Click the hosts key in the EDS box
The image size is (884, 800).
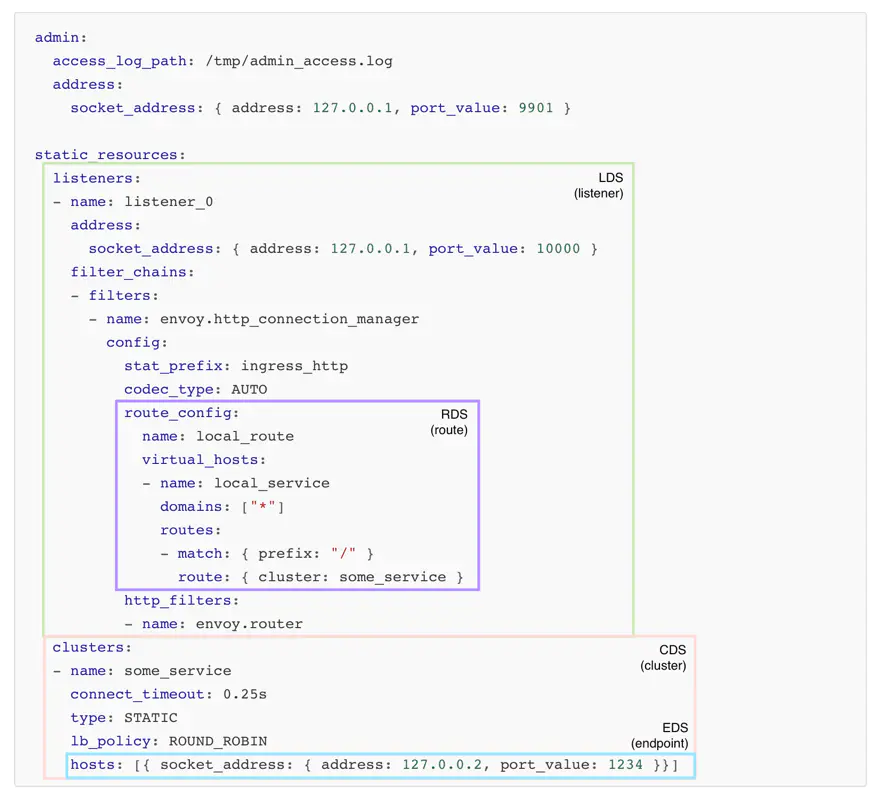click(x=93, y=766)
